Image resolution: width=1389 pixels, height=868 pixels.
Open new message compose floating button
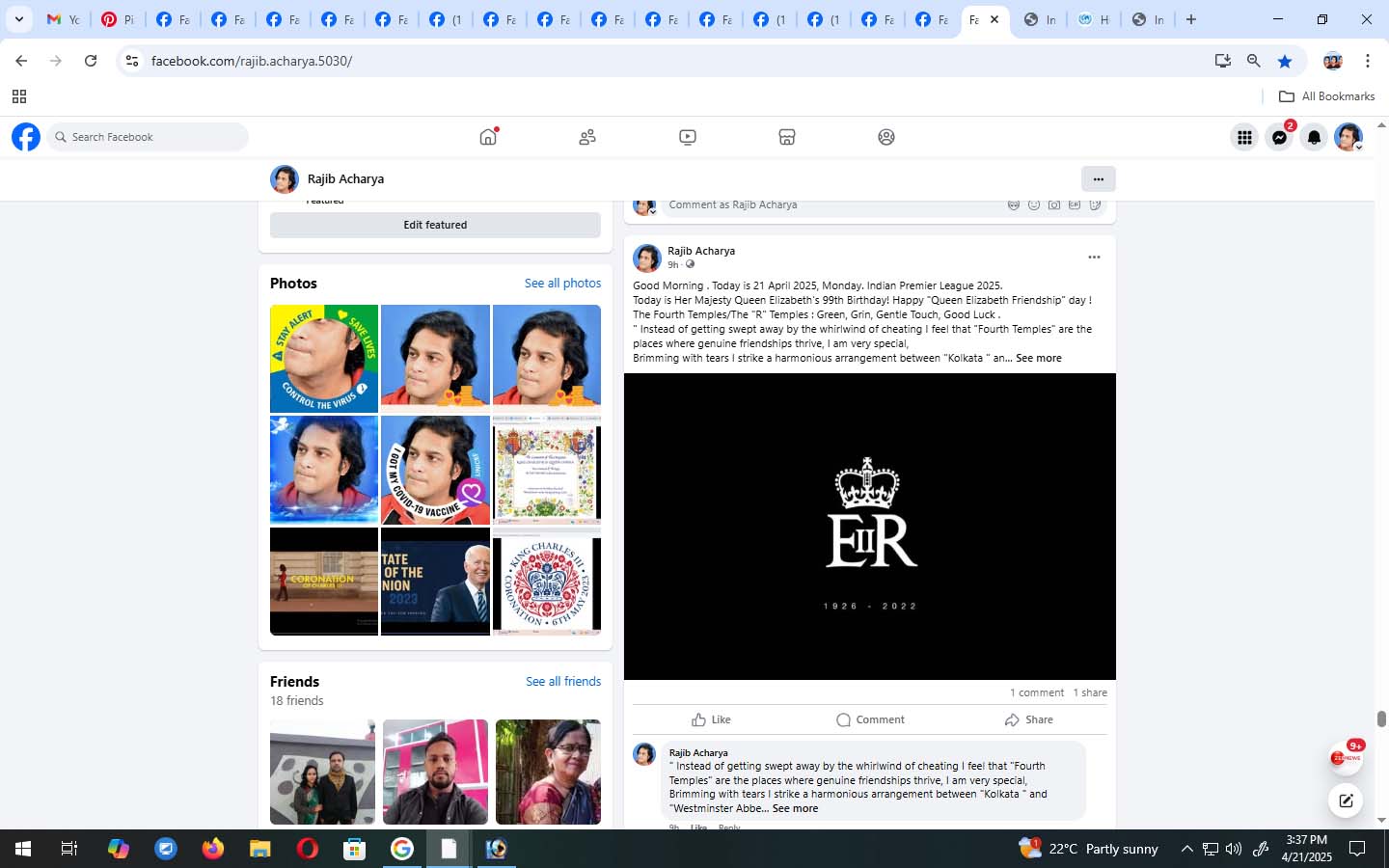[x=1346, y=800]
